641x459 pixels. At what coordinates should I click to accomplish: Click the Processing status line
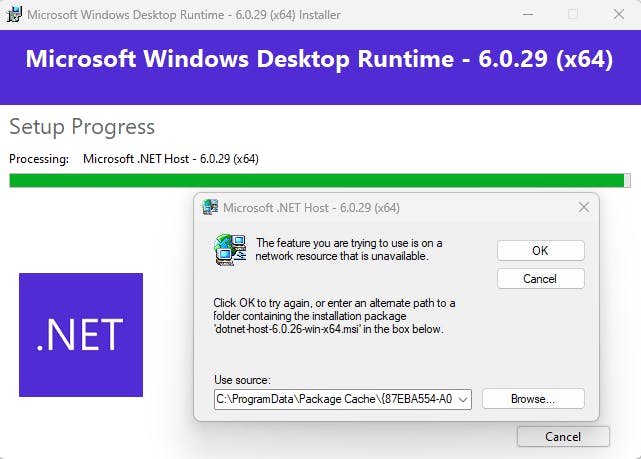tap(135, 158)
